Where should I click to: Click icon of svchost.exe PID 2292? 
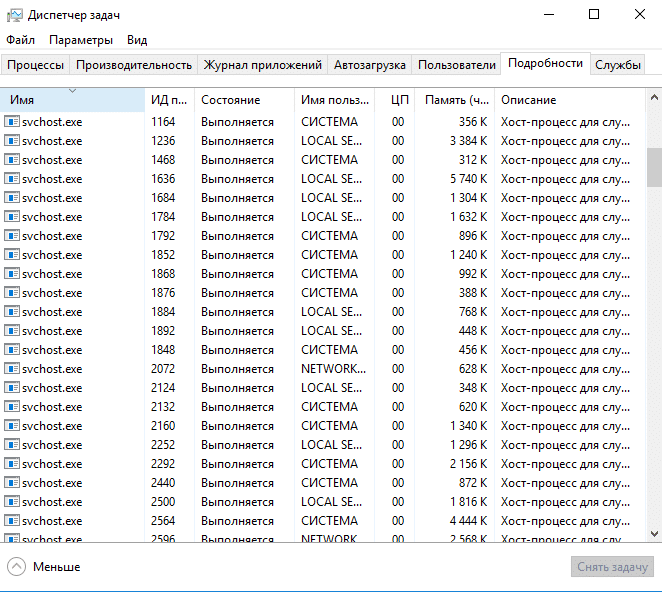[x=12, y=464]
